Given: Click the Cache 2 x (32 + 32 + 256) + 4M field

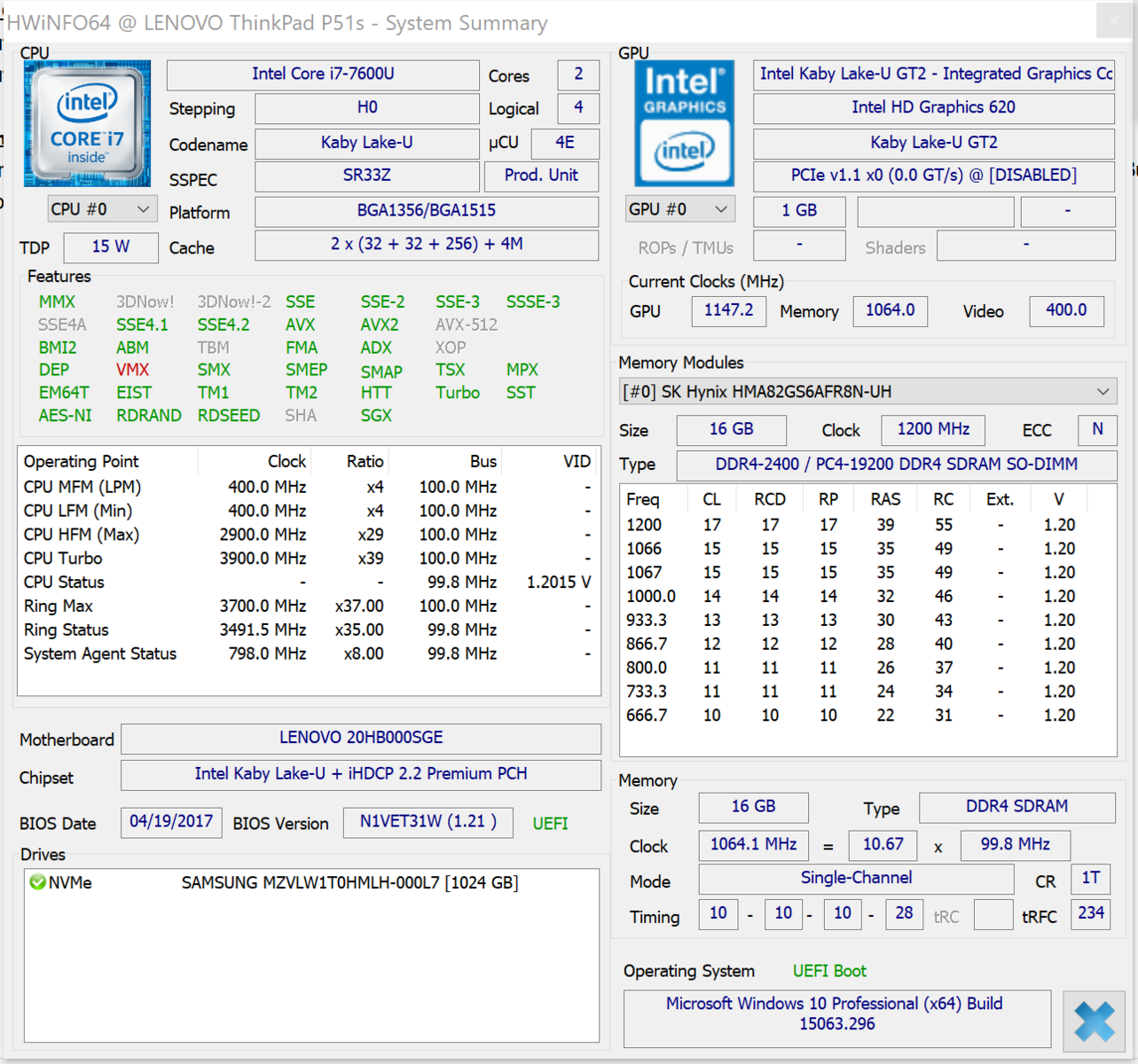Looking at the screenshot, I should point(427,245).
